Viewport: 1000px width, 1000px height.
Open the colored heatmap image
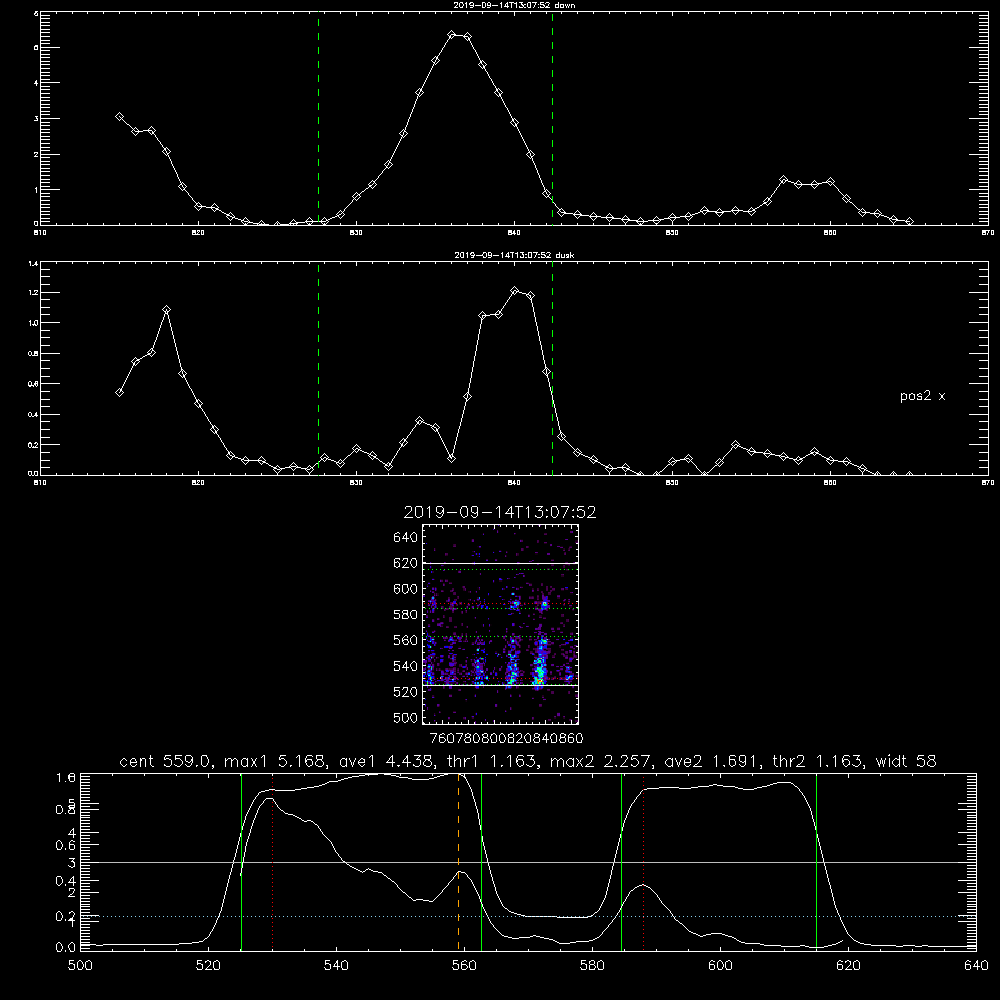click(x=501, y=624)
